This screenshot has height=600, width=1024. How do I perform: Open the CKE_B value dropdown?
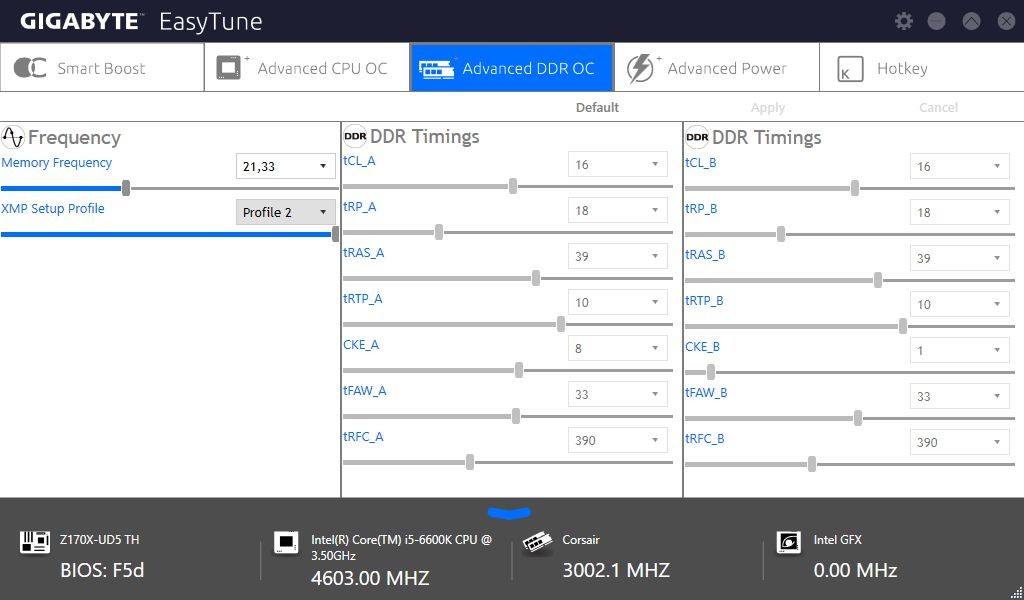coord(959,350)
